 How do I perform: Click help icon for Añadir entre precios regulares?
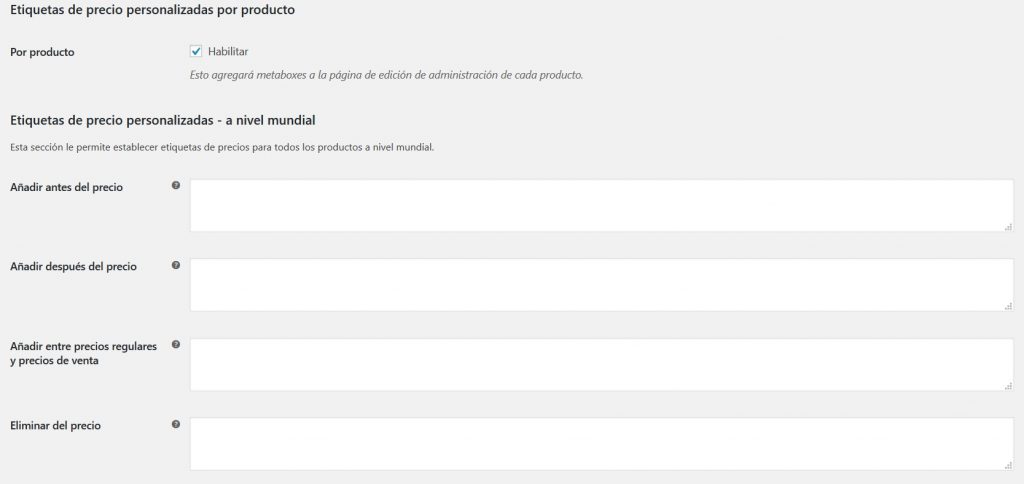click(x=176, y=345)
